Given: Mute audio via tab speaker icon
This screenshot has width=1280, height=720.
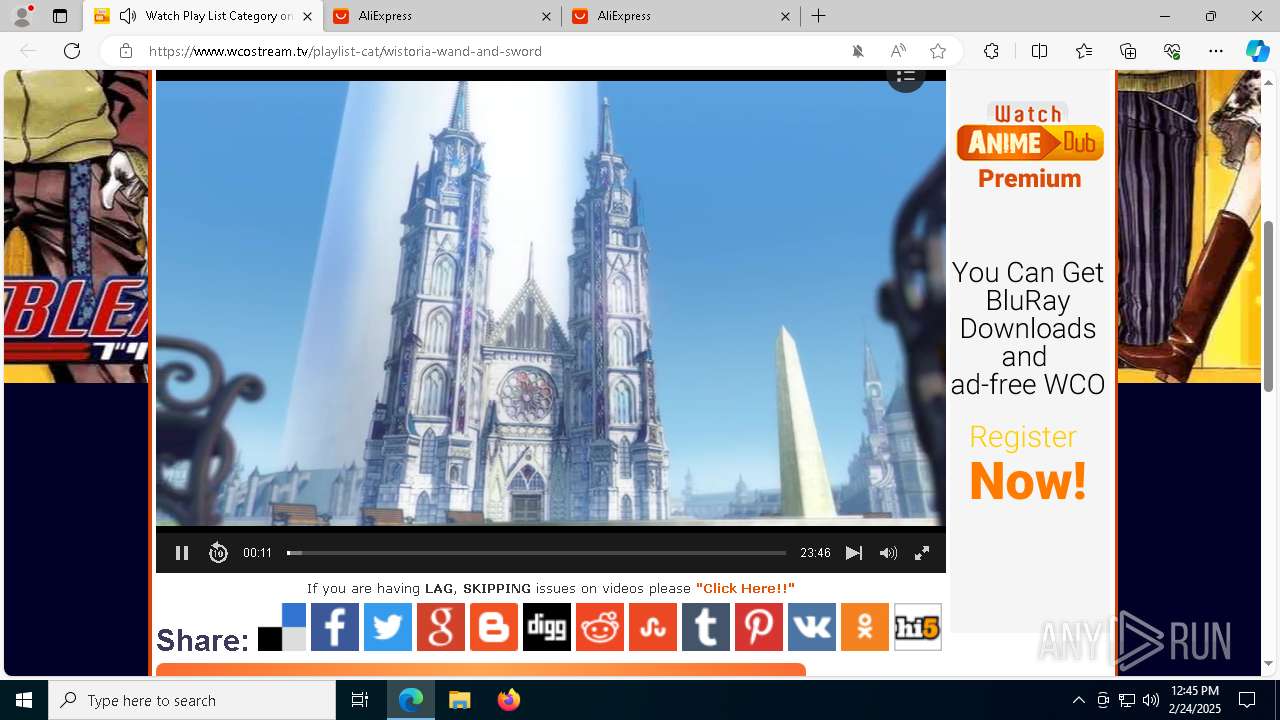Looking at the screenshot, I should (x=127, y=16).
